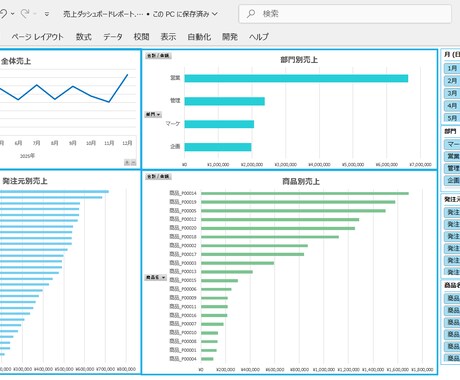Viewport: 460px width, 380px height.
Task: Open the 数式 ribbon tab
Action: click(x=83, y=37)
